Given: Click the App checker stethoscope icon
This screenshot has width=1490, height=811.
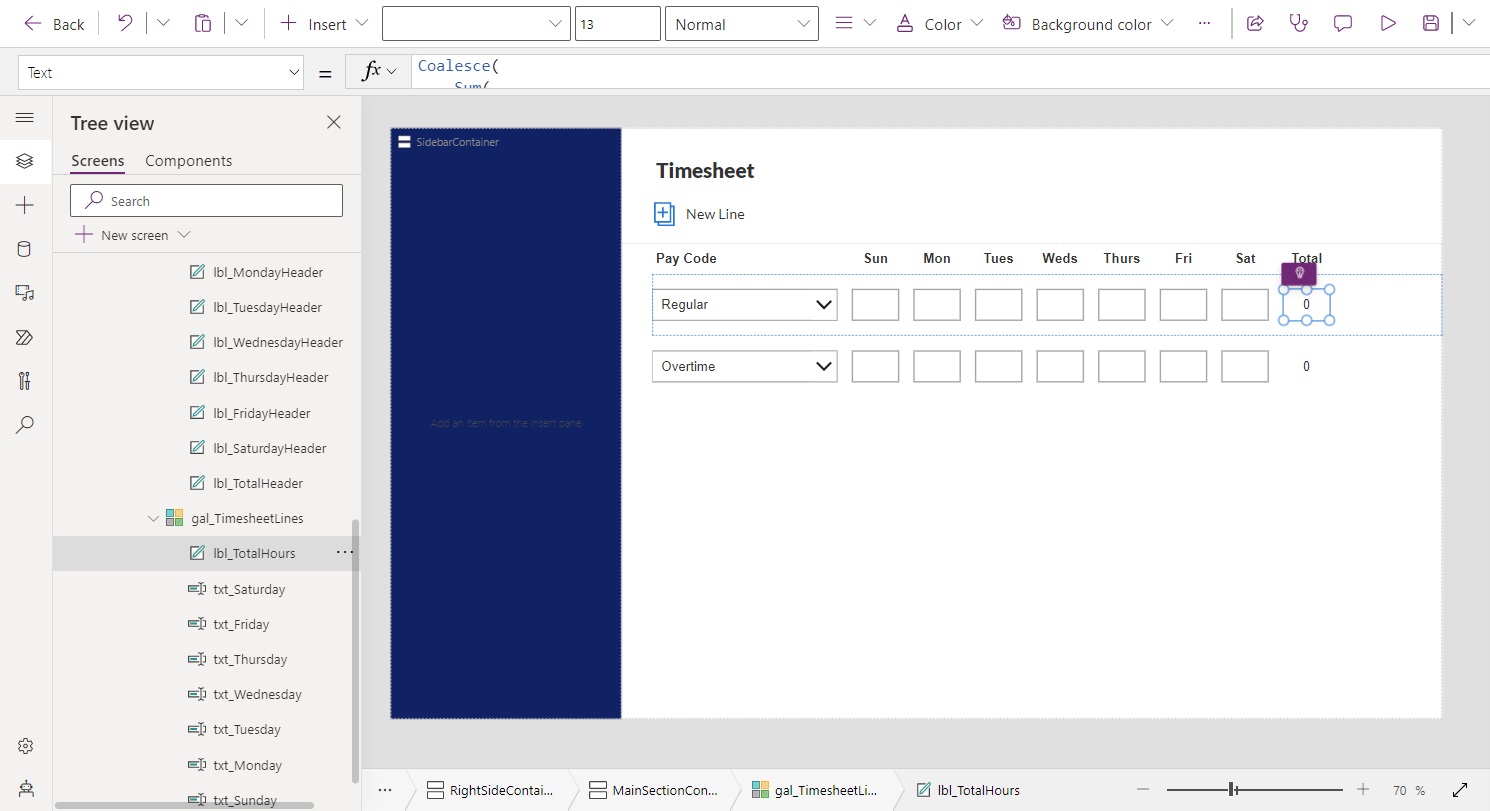Looking at the screenshot, I should [1299, 24].
